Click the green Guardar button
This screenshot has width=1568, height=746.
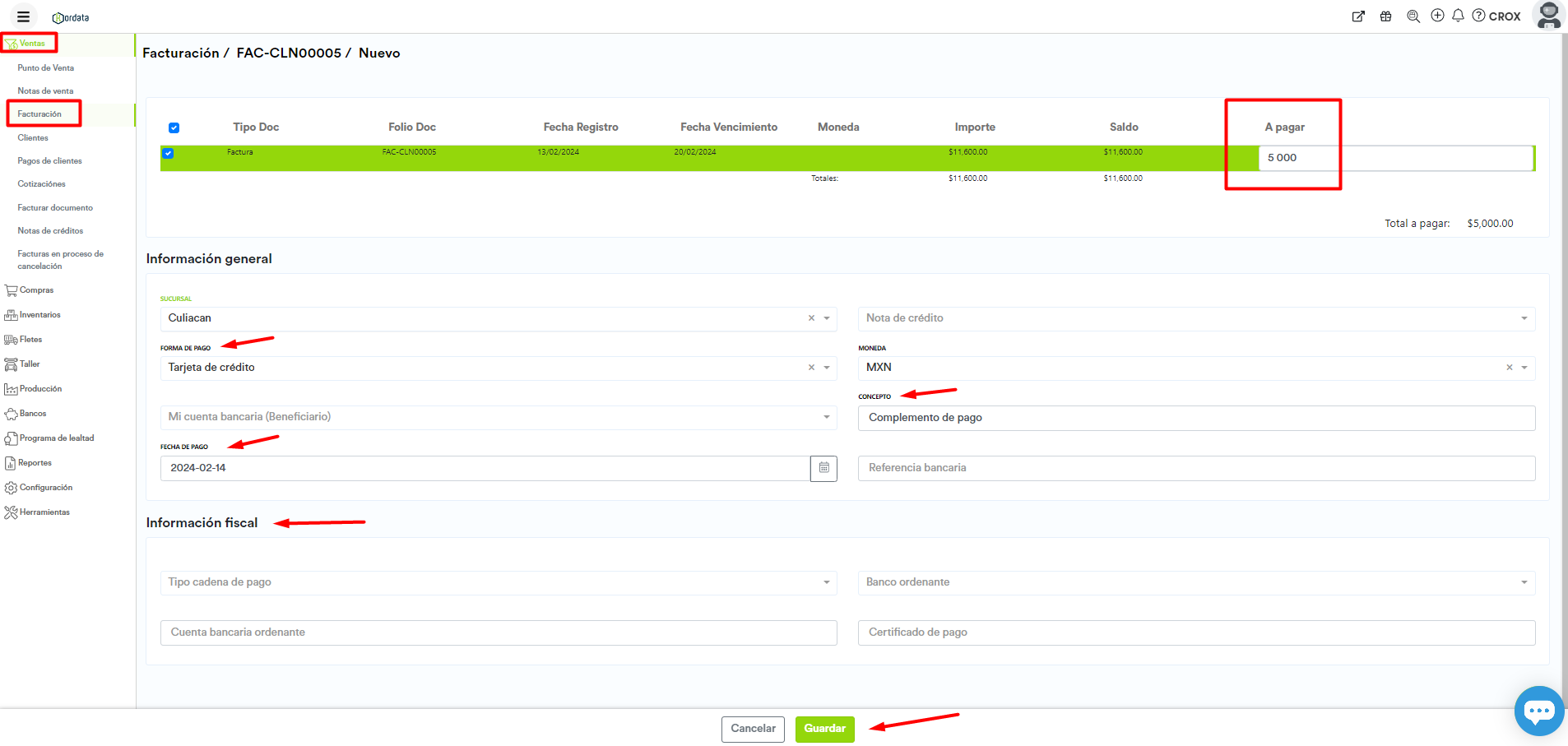click(824, 729)
